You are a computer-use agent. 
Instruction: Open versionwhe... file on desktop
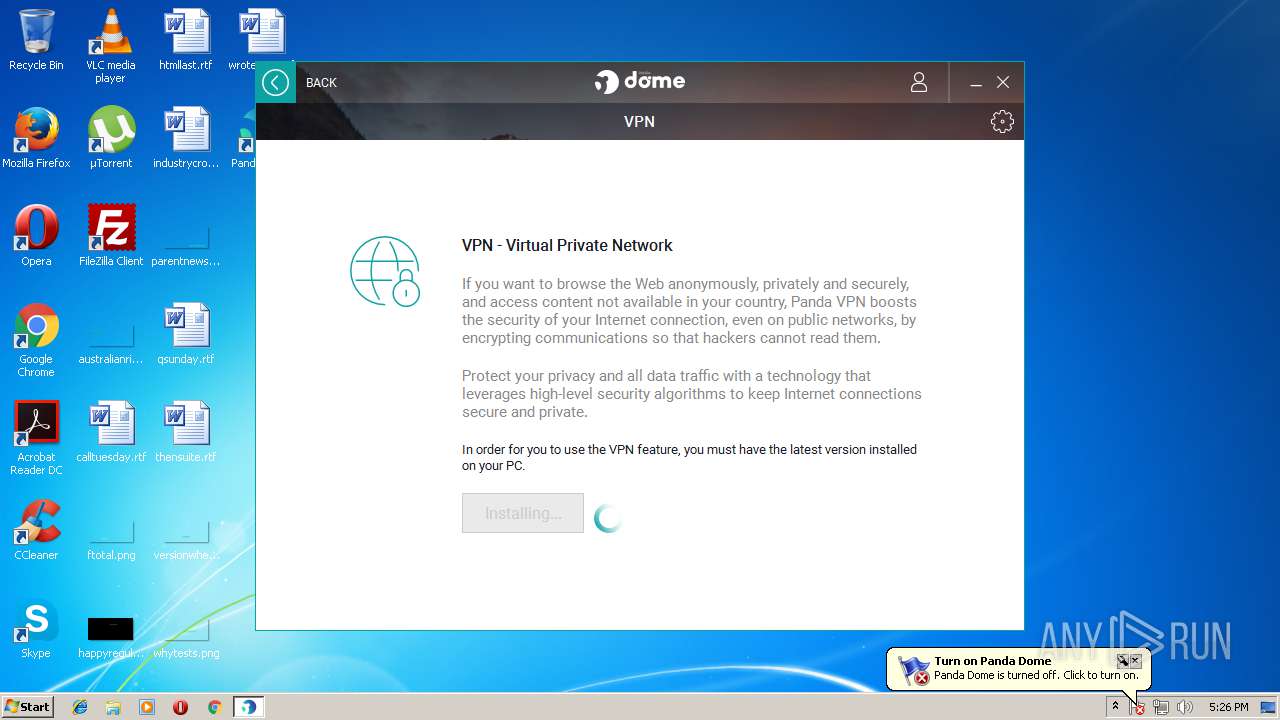[186, 540]
